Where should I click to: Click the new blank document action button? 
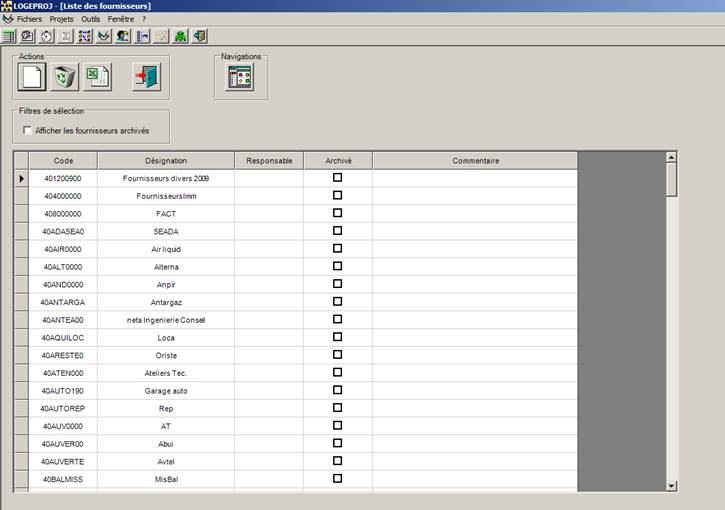[x=32, y=77]
